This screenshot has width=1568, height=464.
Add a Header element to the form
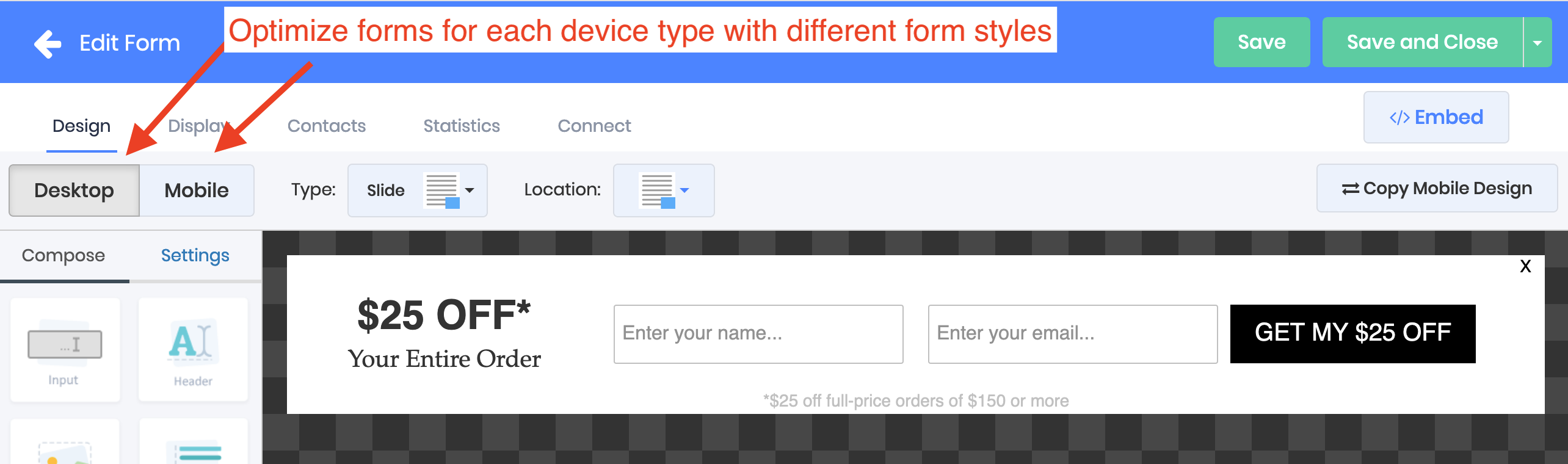[193, 349]
